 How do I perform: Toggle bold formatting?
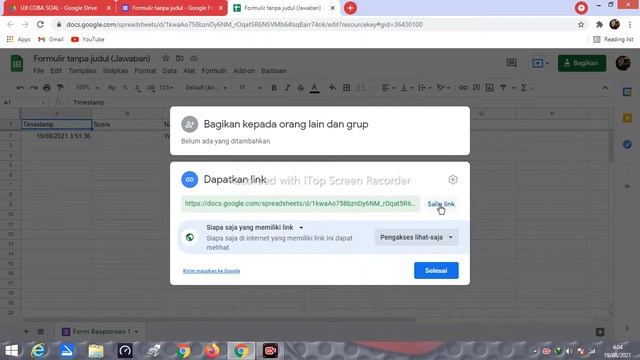pyautogui.click(x=274, y=88)
